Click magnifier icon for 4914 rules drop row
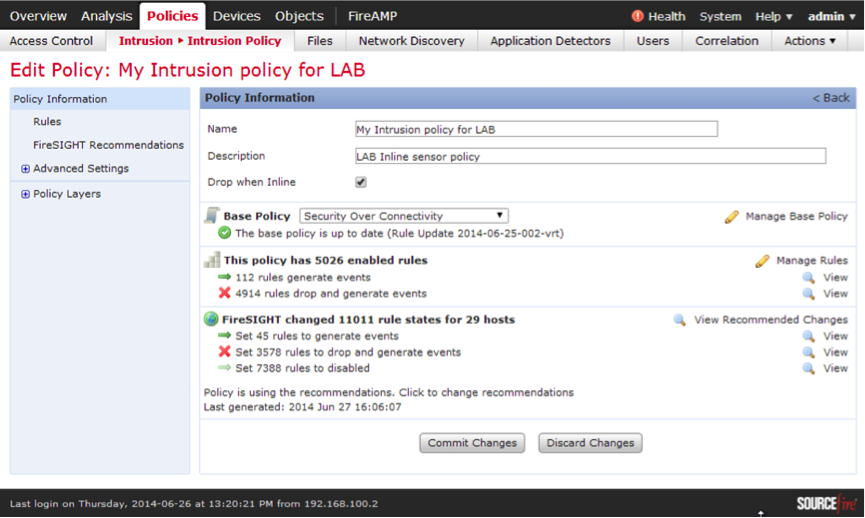The height and width of the screenshot is (518, 865). point(809,293)
